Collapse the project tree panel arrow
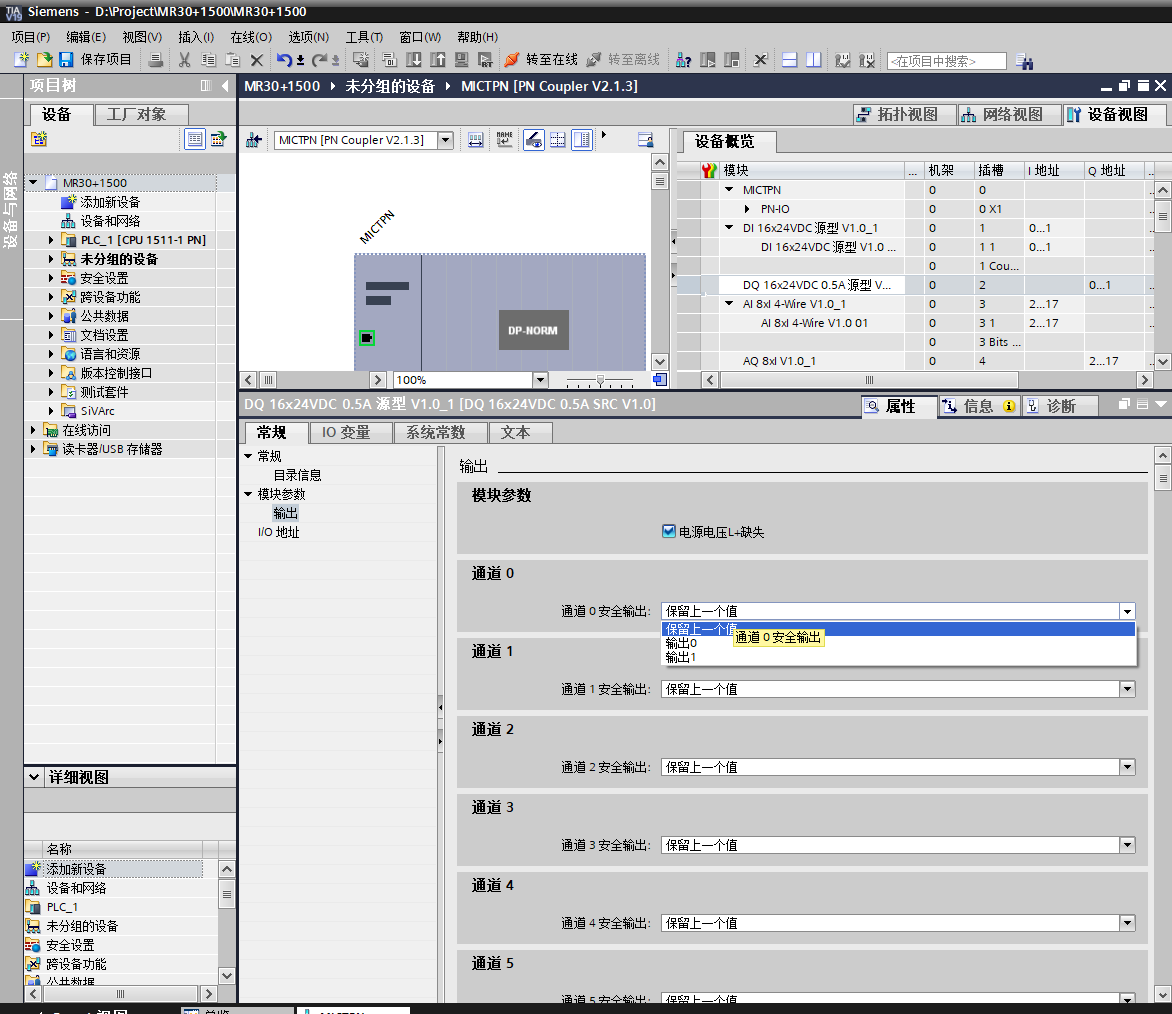1172x1014 pixels. (225, 86)
